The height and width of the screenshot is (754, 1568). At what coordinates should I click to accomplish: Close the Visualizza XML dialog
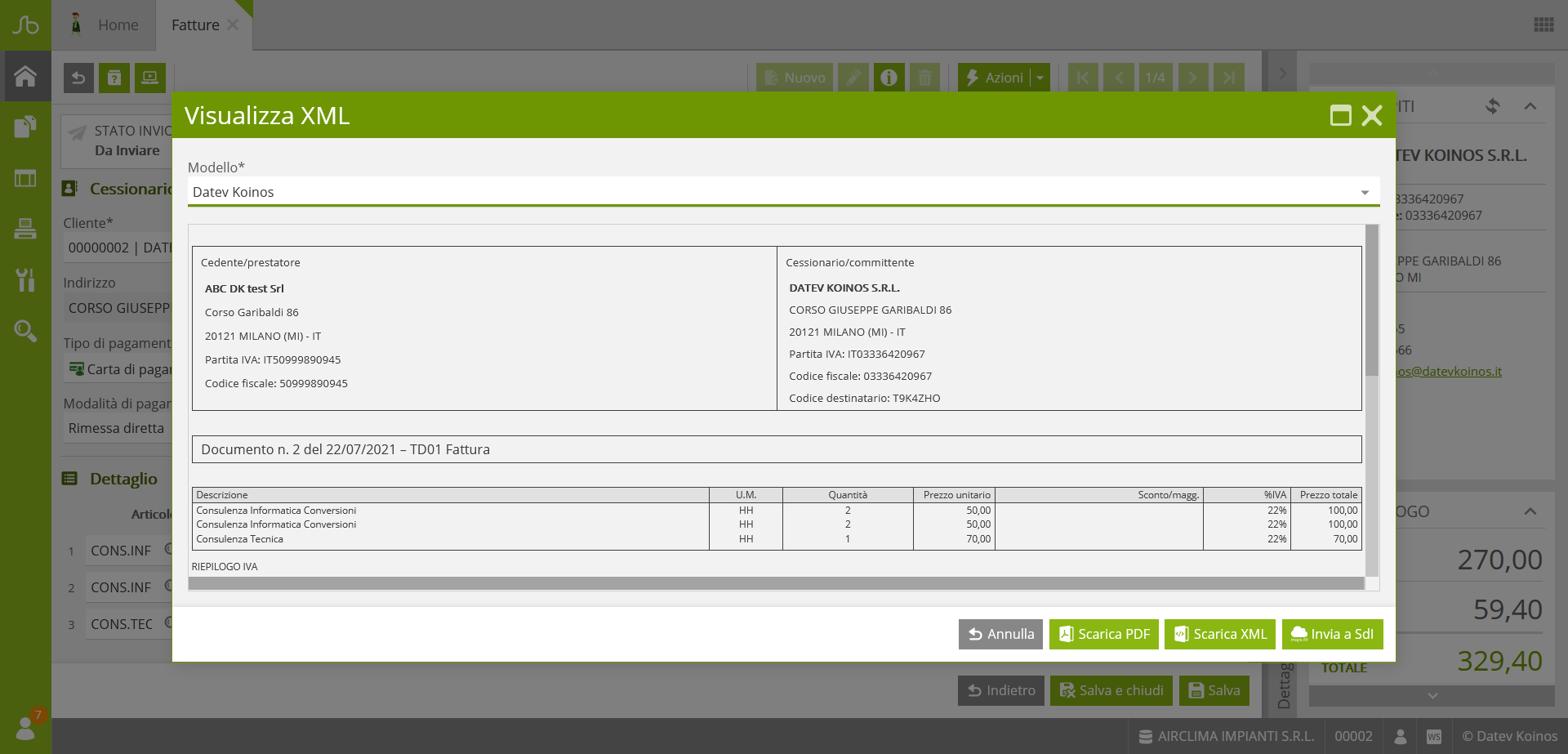(1372, 115)
